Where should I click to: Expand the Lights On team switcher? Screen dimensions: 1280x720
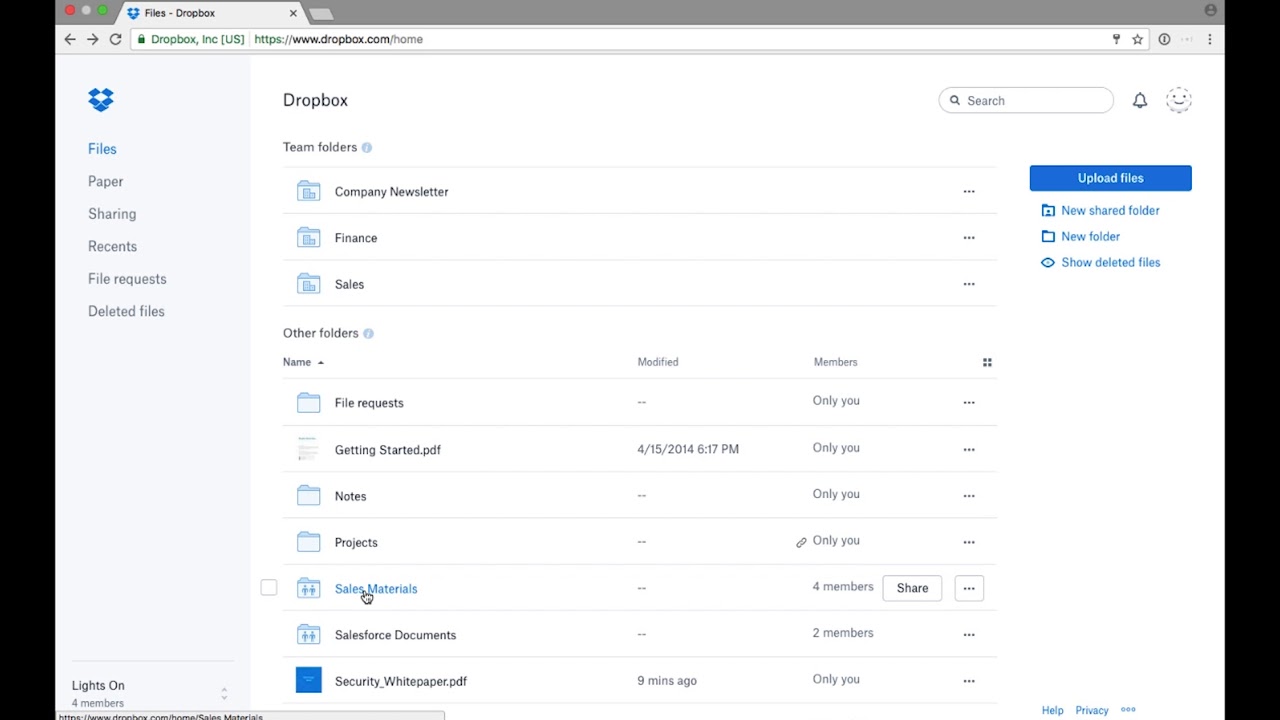pos(224,693)
